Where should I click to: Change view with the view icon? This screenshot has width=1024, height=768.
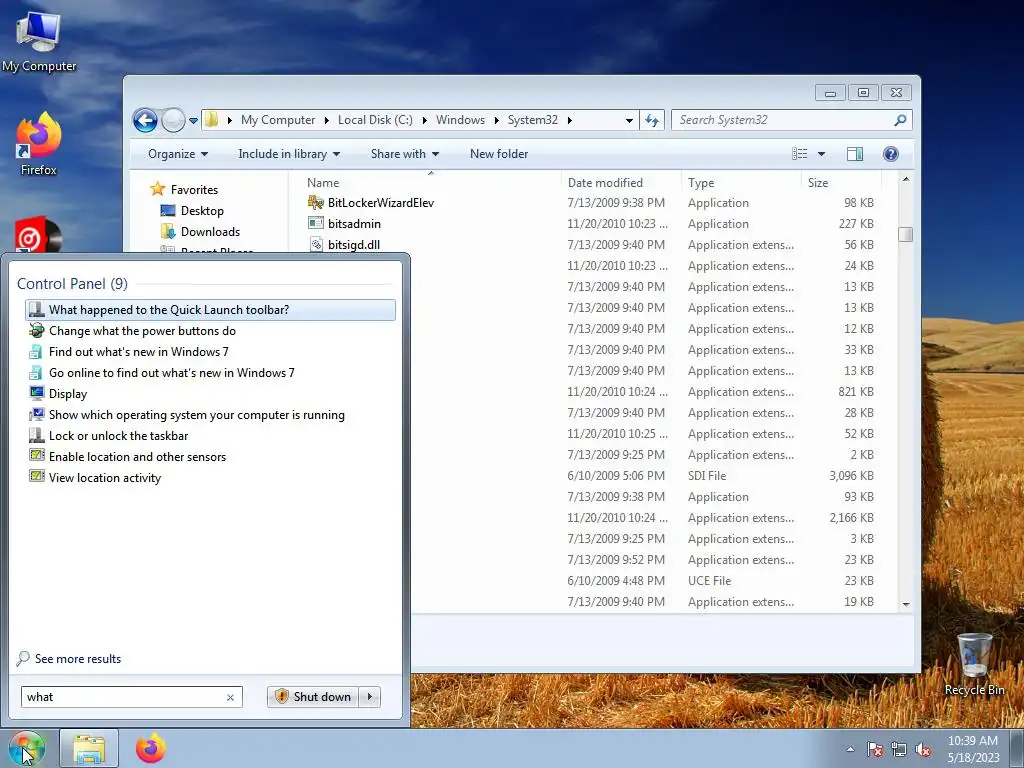click(800, 154)
